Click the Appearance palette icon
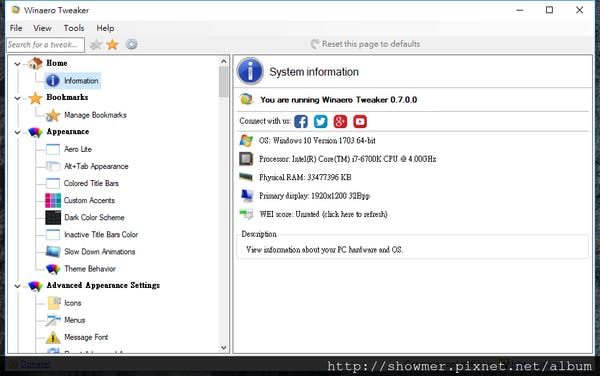 tap(35, 132)
